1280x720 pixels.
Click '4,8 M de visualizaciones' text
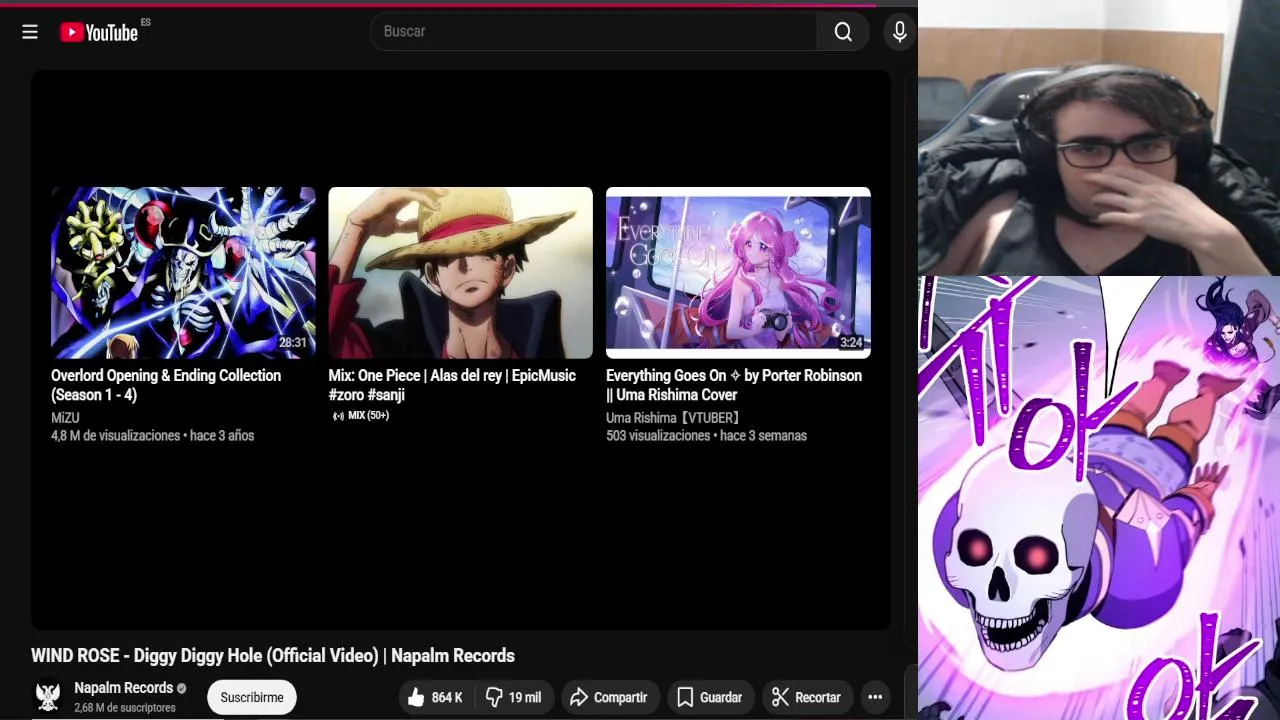[x=116, y=436]
